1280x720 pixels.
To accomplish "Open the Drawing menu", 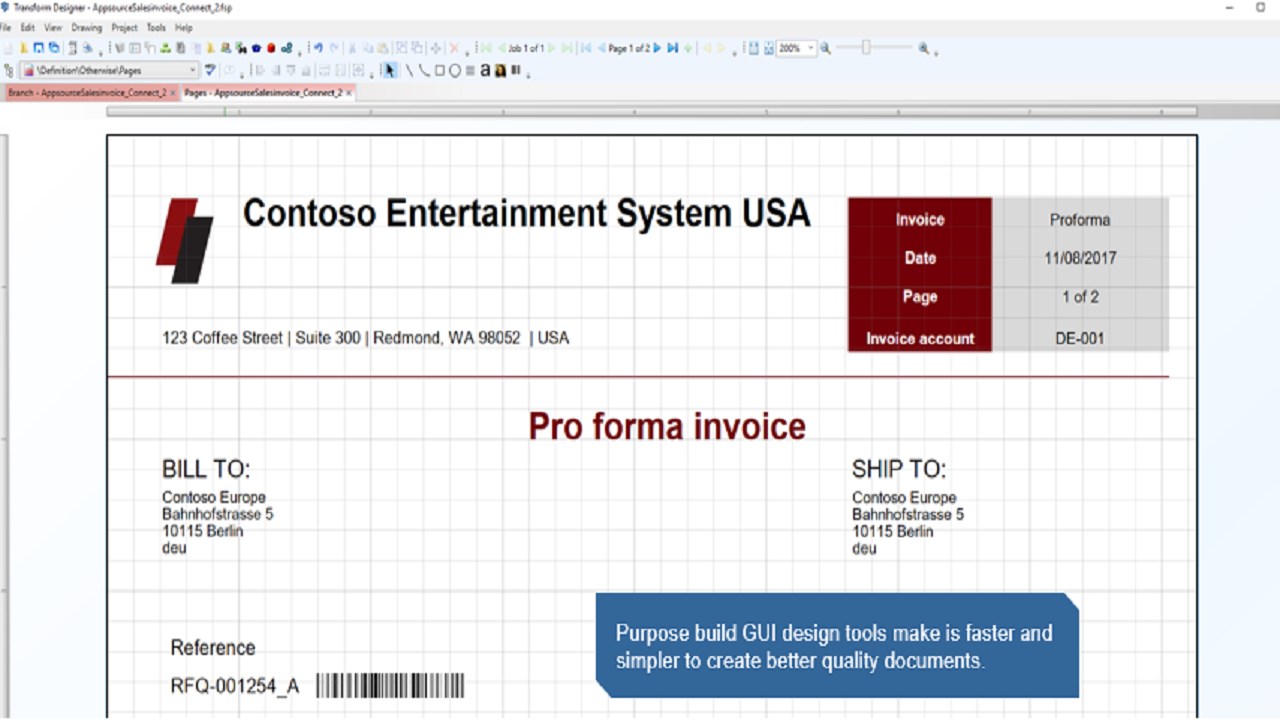I will (87, 28).
